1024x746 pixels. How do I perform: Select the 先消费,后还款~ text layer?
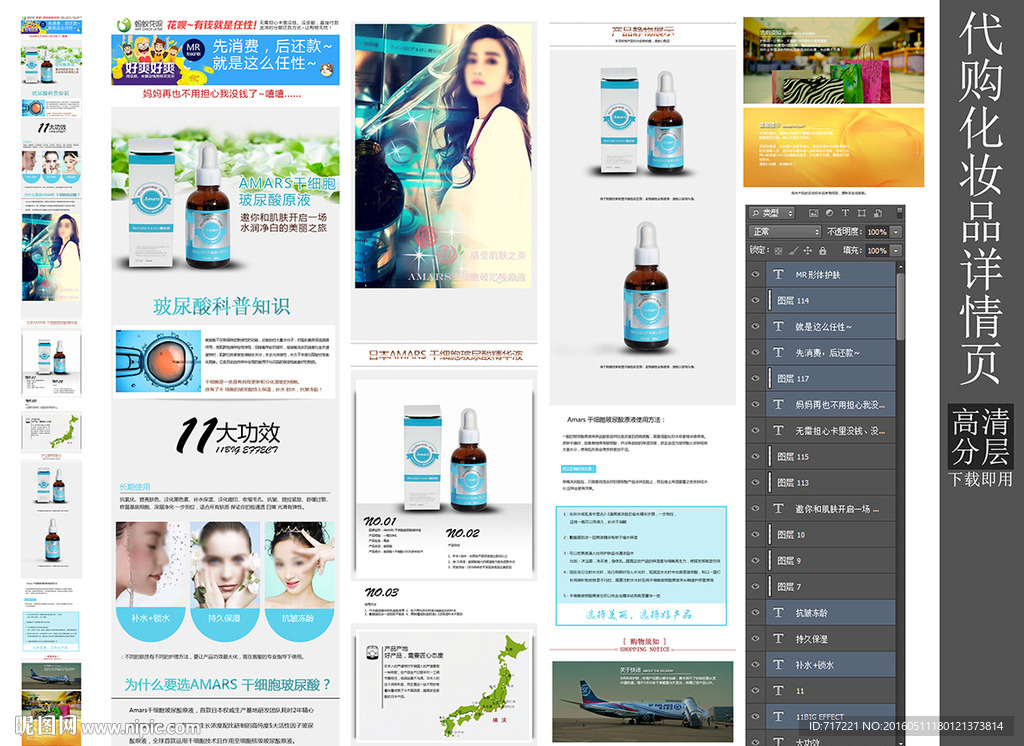coord(830,352)
